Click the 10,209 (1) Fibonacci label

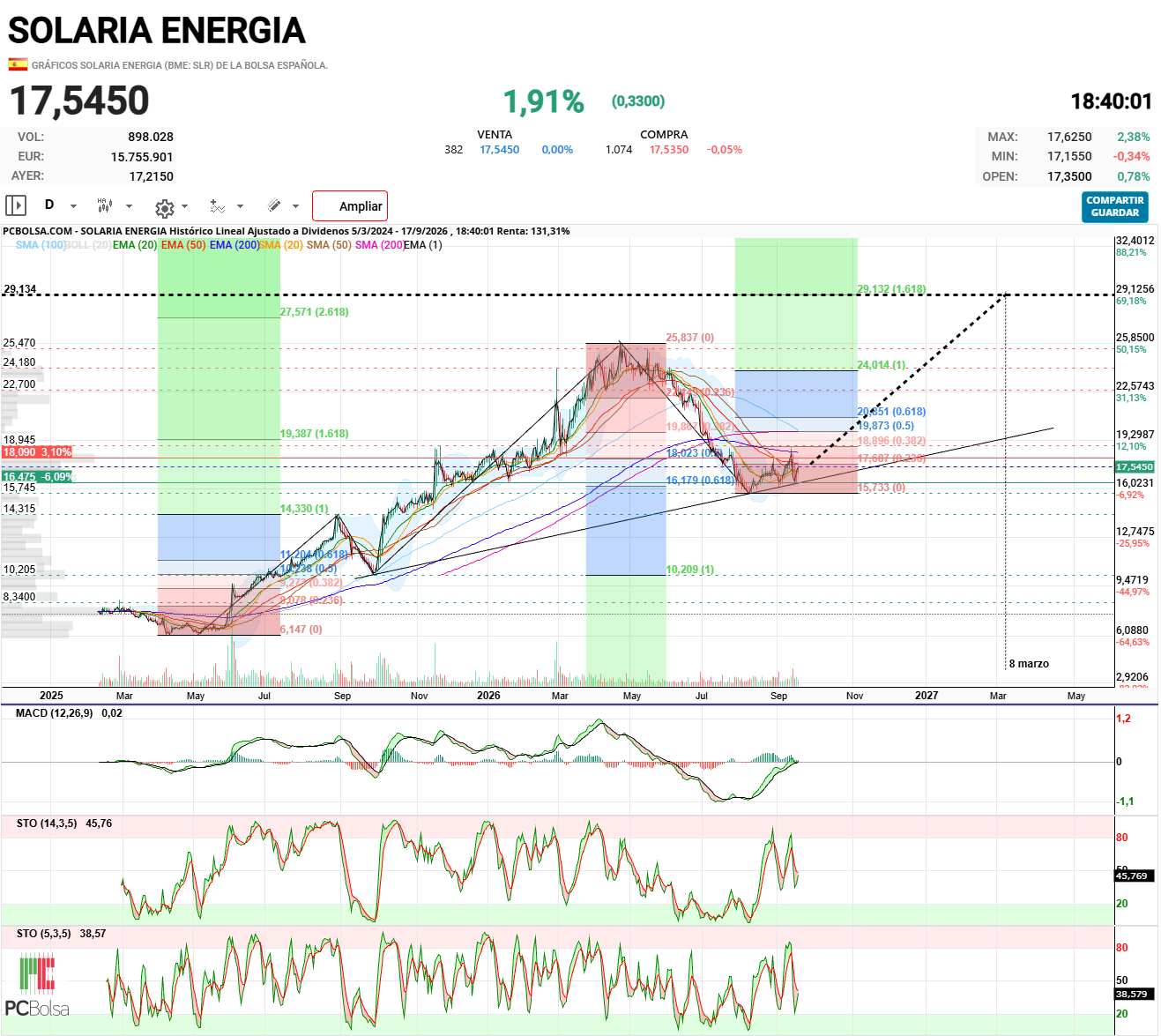click(690, 570)
